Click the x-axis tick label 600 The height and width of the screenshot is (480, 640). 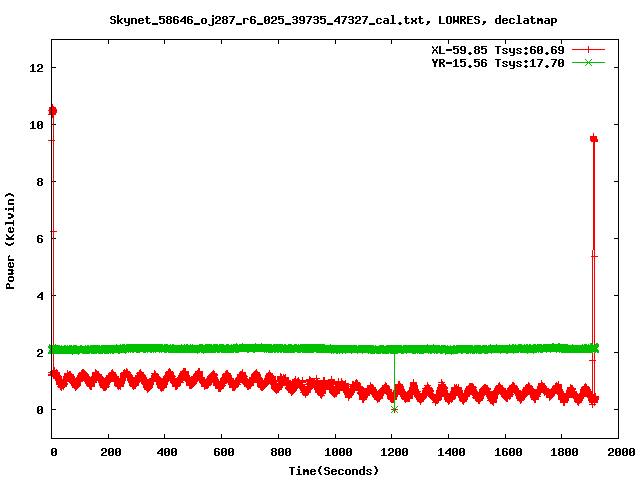pos(223,452)
